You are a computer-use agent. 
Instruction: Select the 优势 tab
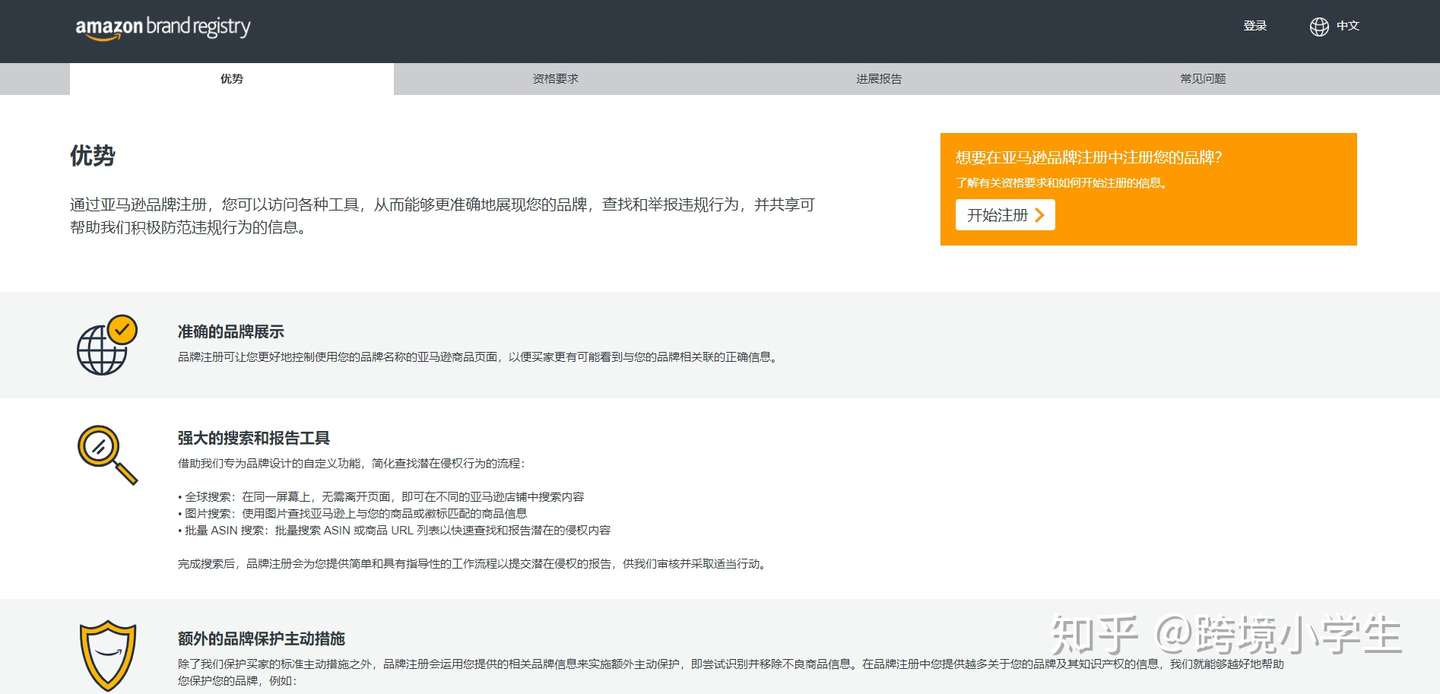point(231,78)
